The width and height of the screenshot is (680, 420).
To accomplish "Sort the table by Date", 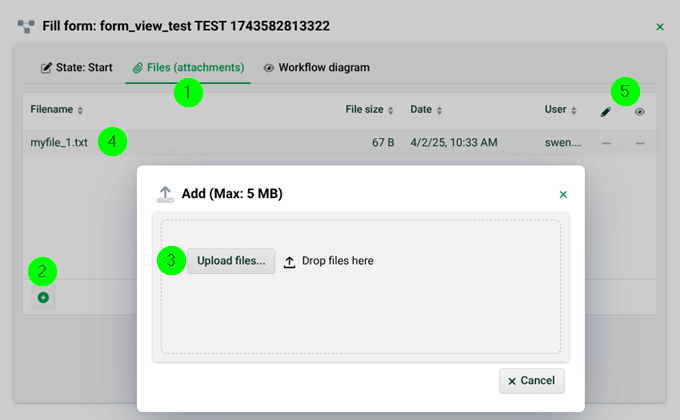I will tap(426, 109).
